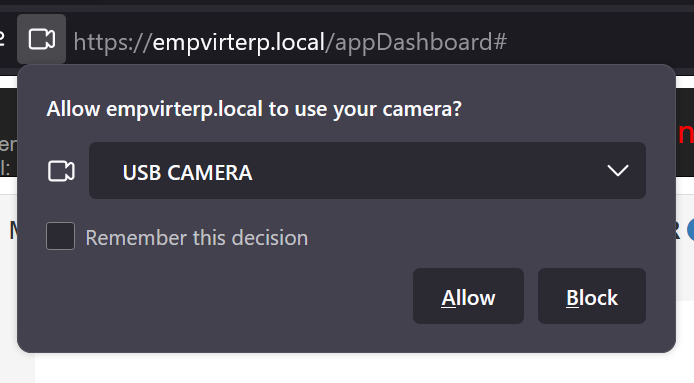
Task: Click the cut-off "R" label near blue circle
Action: [680, 230]
